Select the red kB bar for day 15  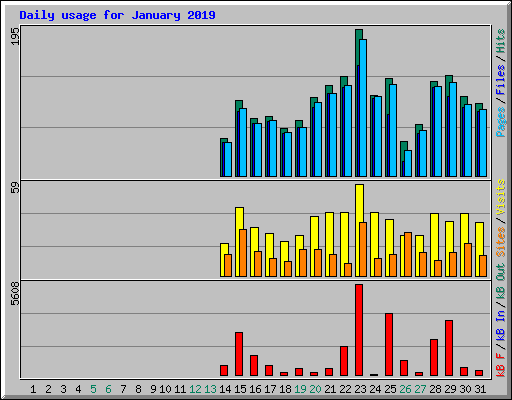click(239, 354)
